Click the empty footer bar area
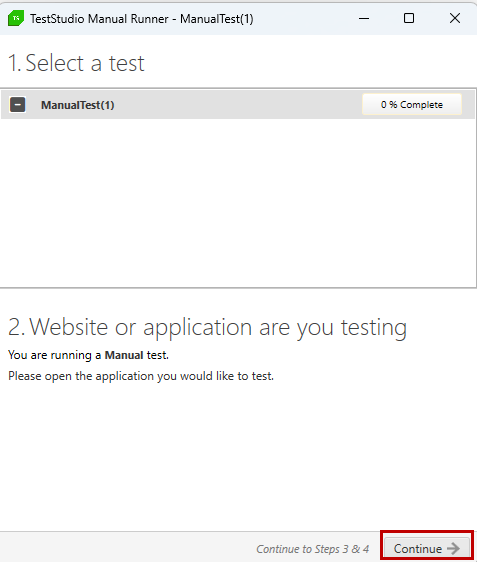The image size is (477, 562). [x=125, y=547]
